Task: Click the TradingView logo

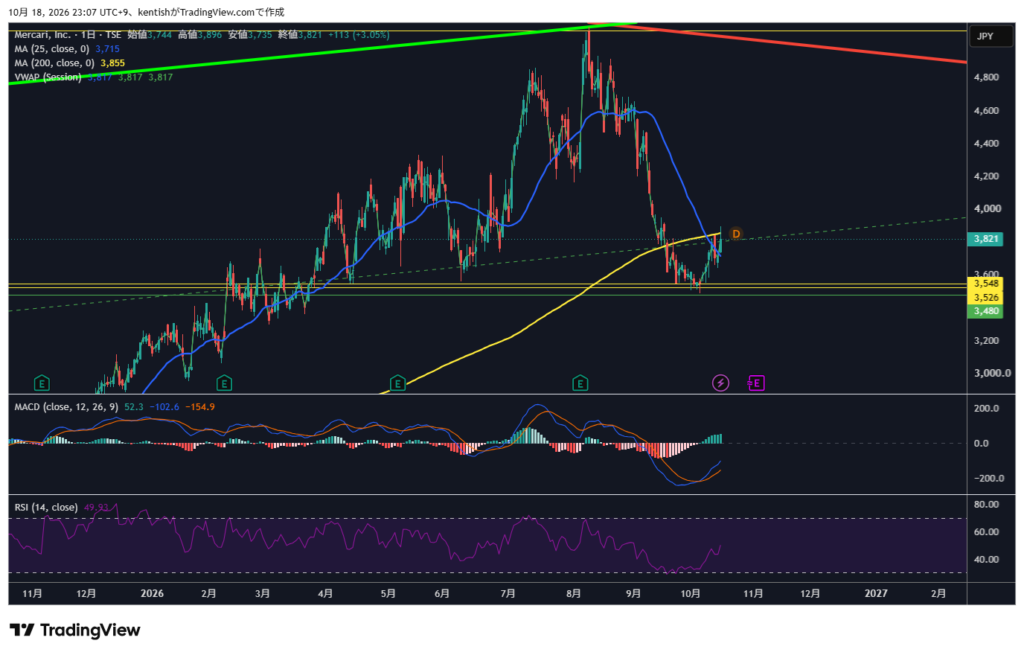Action: 75,630
